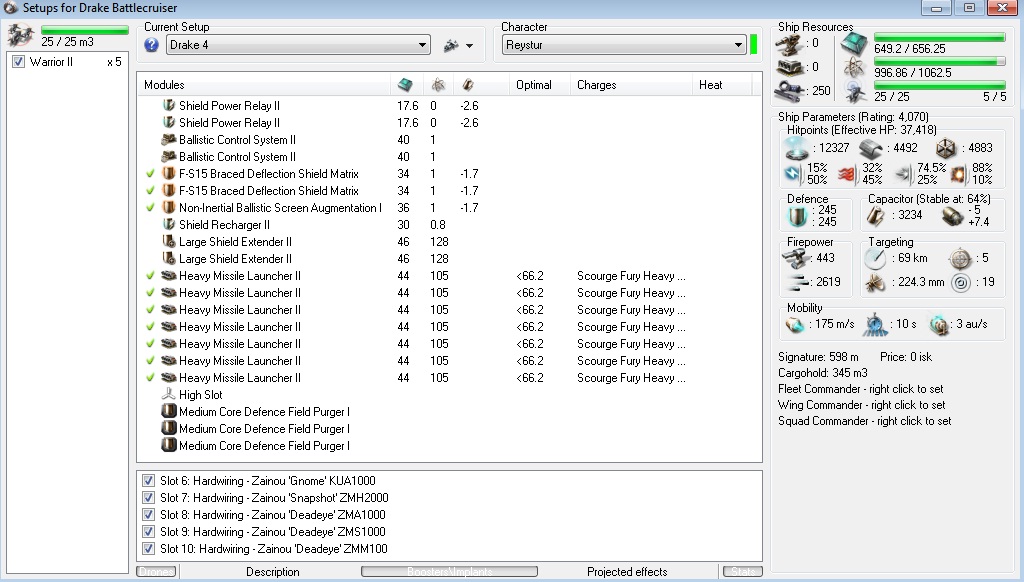Uncheck Slot 8 Zainou 'Deadeye' ZMA1000 implant
This screenshot has height=582, width=1024.
[x=148, y=515]
